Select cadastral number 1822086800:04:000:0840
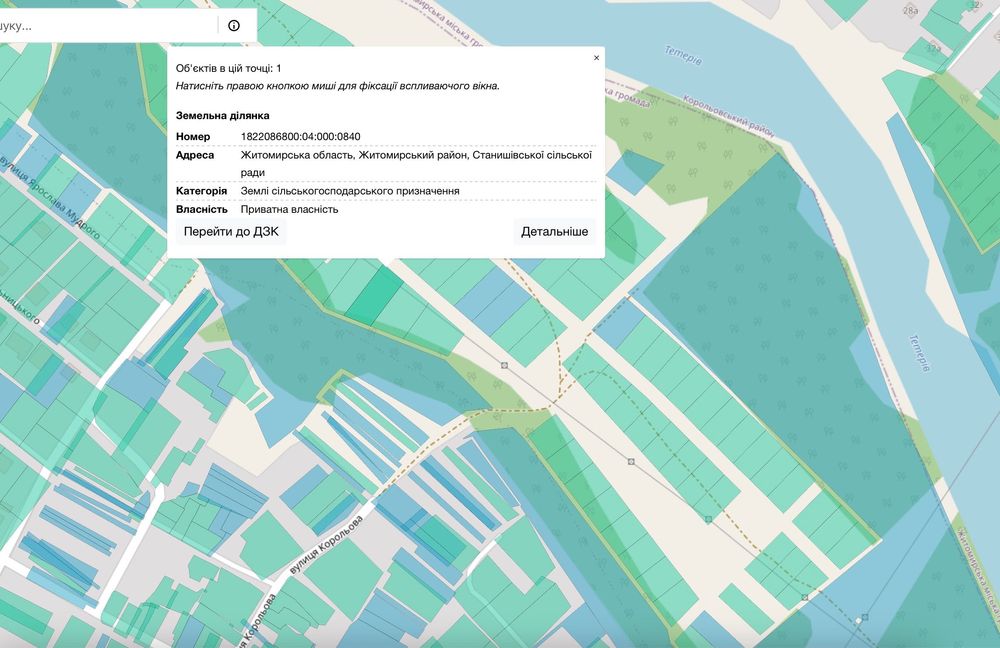Screen dimensions: 1000x648 (300, 136)
